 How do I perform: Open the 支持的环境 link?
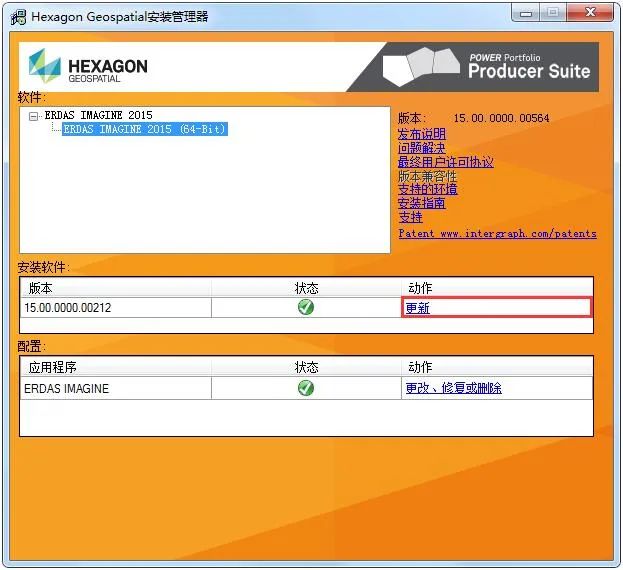428,189
